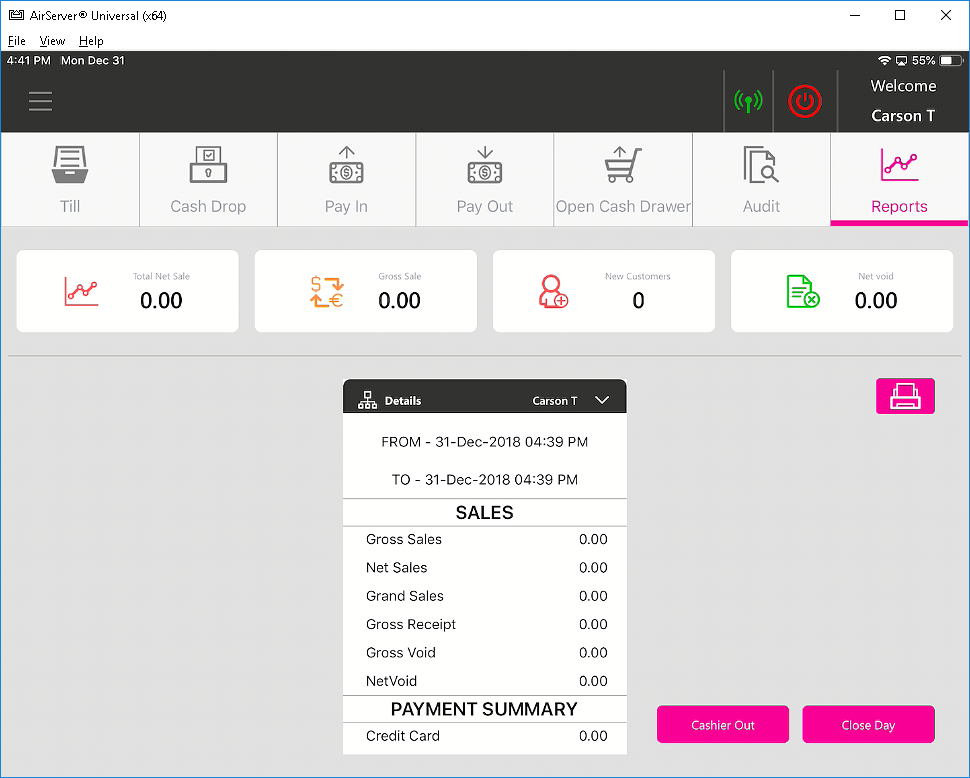Viewport: 970px width, 778px height.
Task: Switch to the Cash Drop tab
Action: [208, 180]
